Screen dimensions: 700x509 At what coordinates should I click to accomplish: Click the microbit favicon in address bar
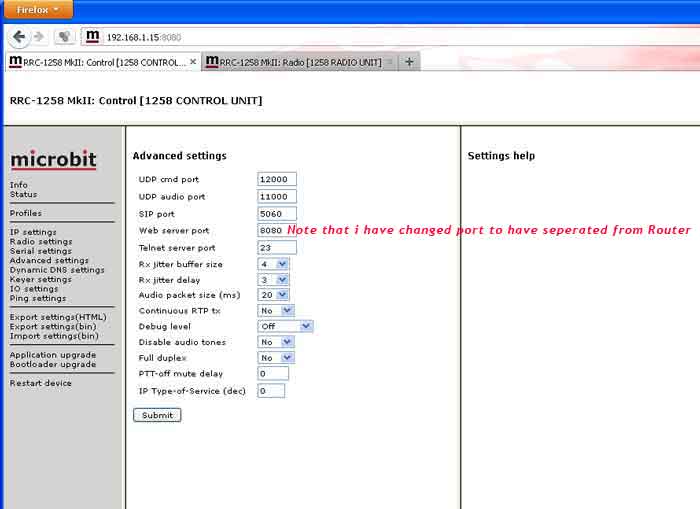(92, 37)
